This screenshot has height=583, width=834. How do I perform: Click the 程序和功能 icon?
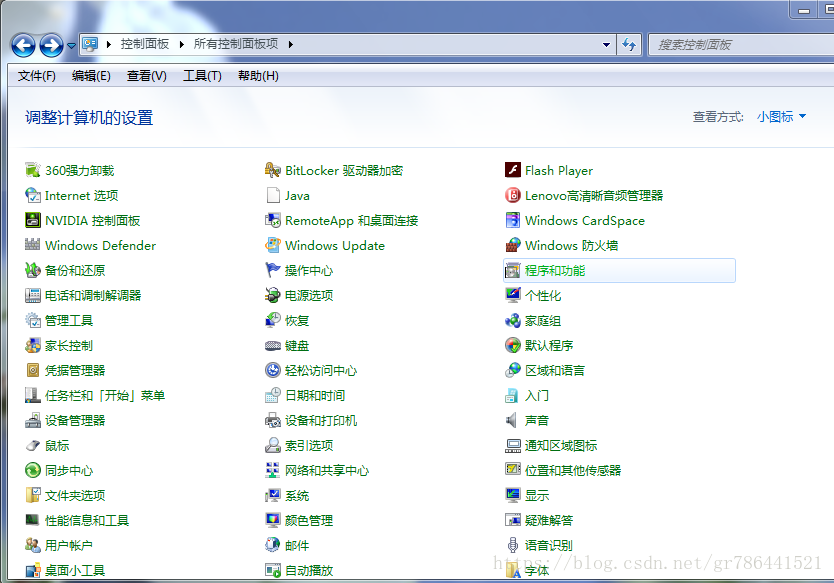point(513,270)
